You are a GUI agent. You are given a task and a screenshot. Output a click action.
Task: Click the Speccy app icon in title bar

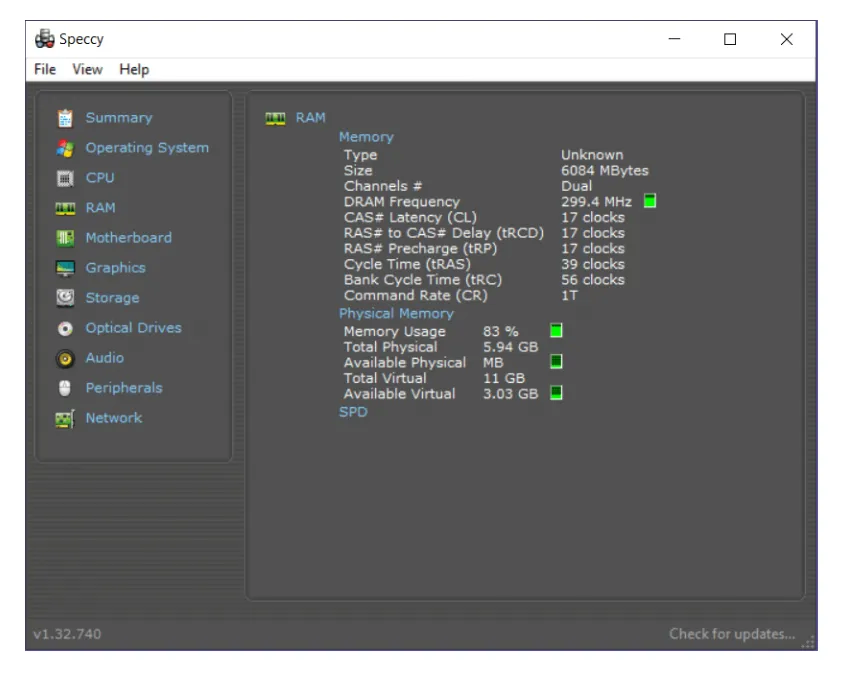click(x=45, y=39)
